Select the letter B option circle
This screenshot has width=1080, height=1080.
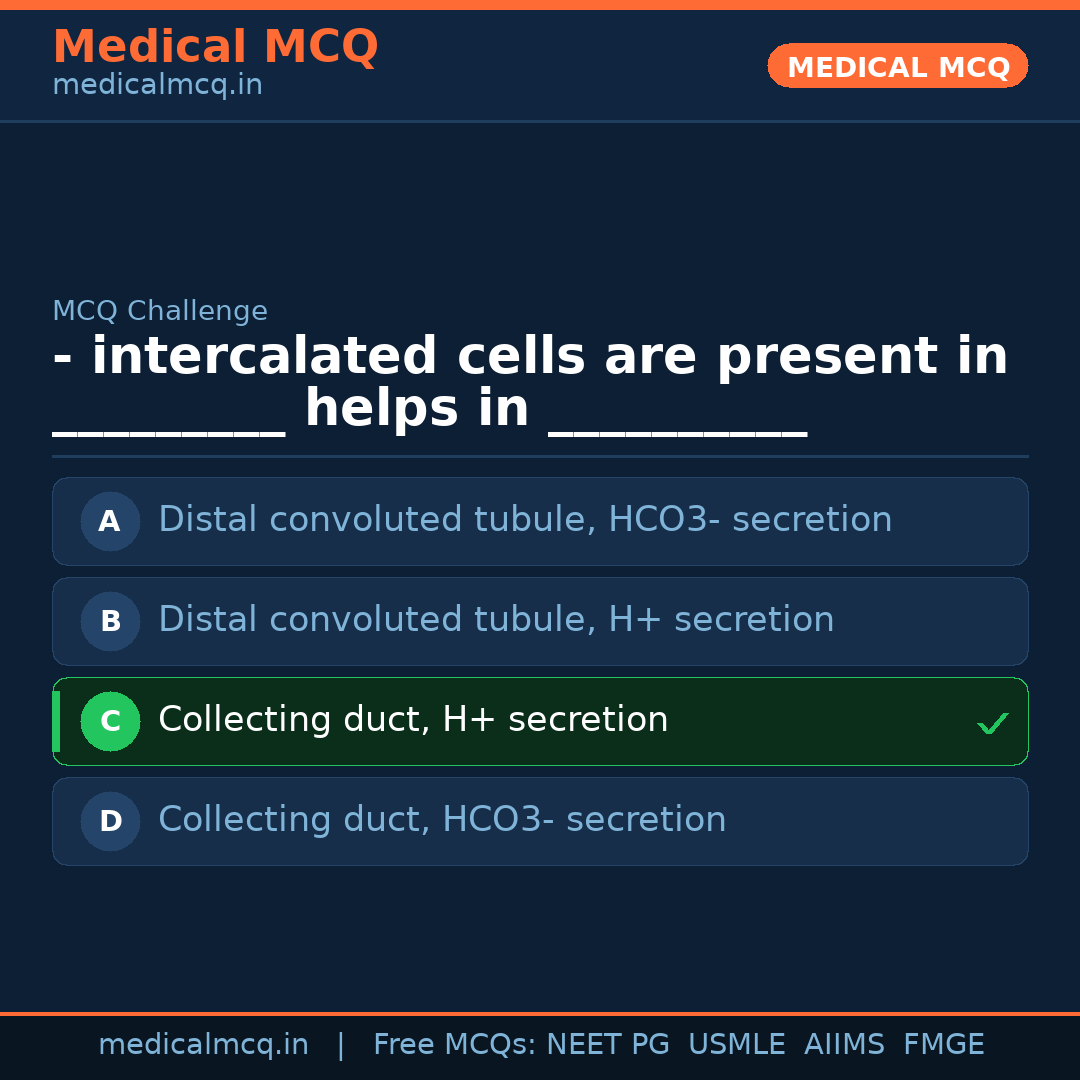tap(110, 621)
